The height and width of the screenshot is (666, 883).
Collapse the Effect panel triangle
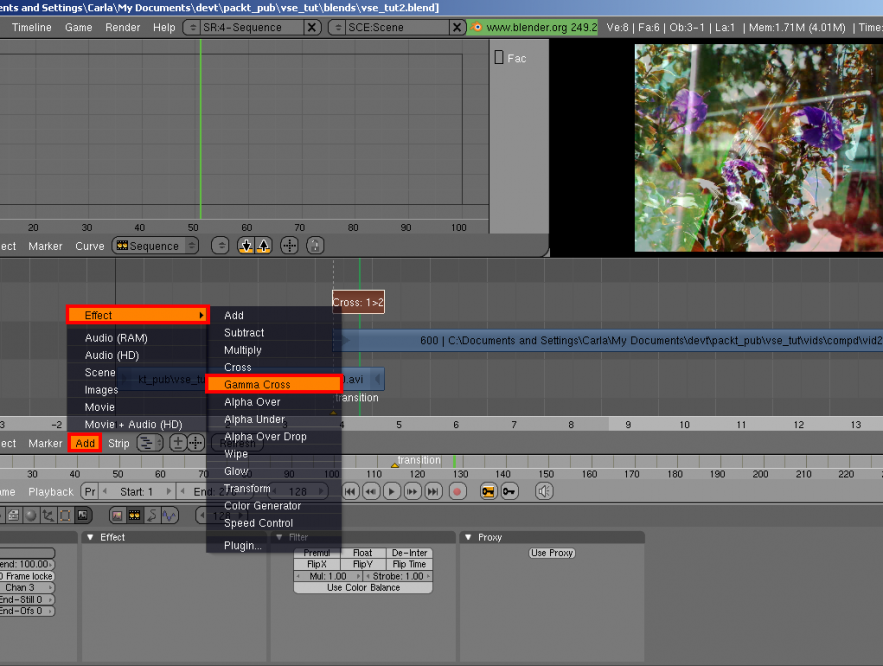(x=90, y=538)
